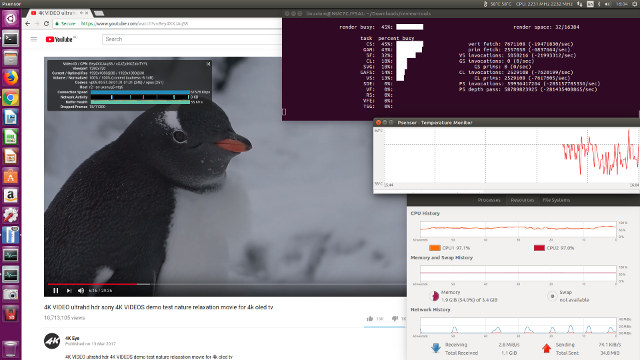
Task: Close the stats for nerds overlay
Action: 208,64
